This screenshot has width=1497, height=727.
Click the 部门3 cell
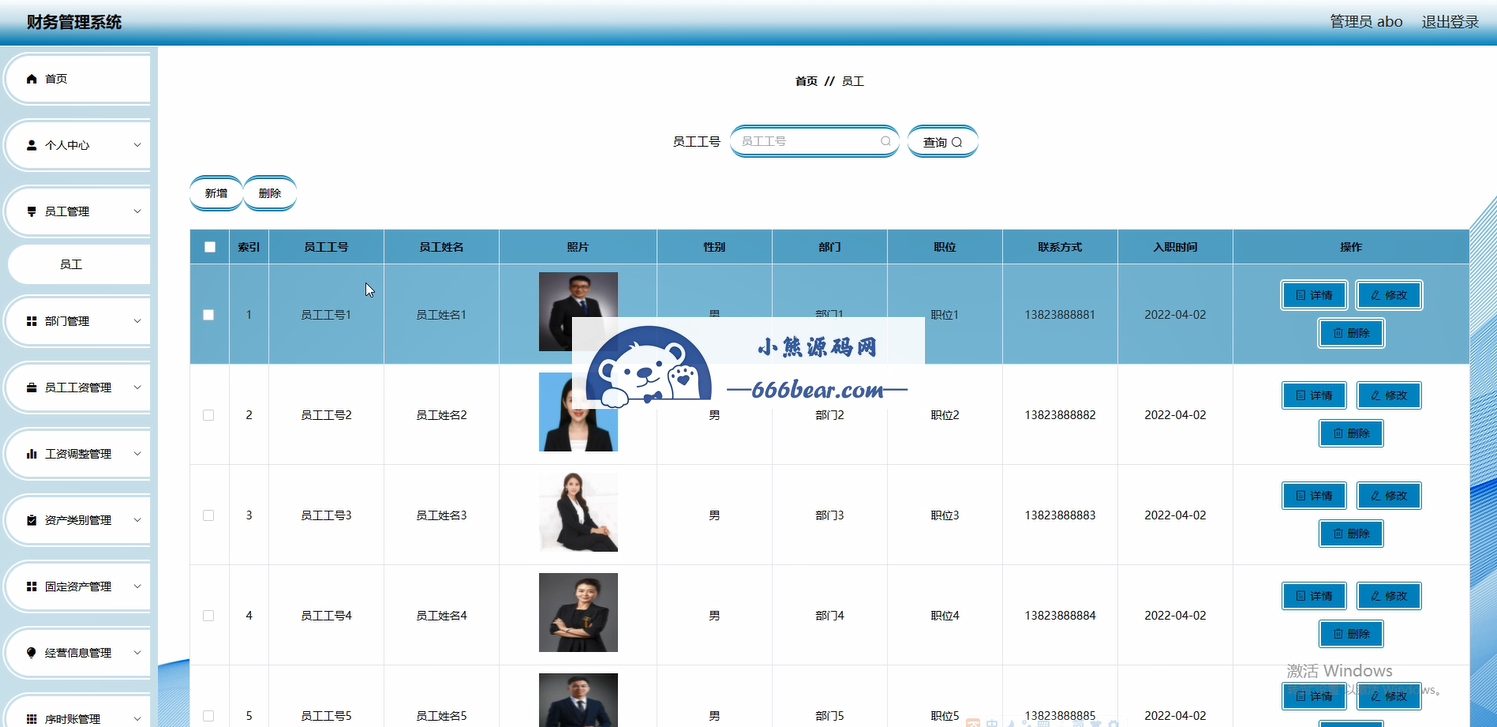point(829,515)
